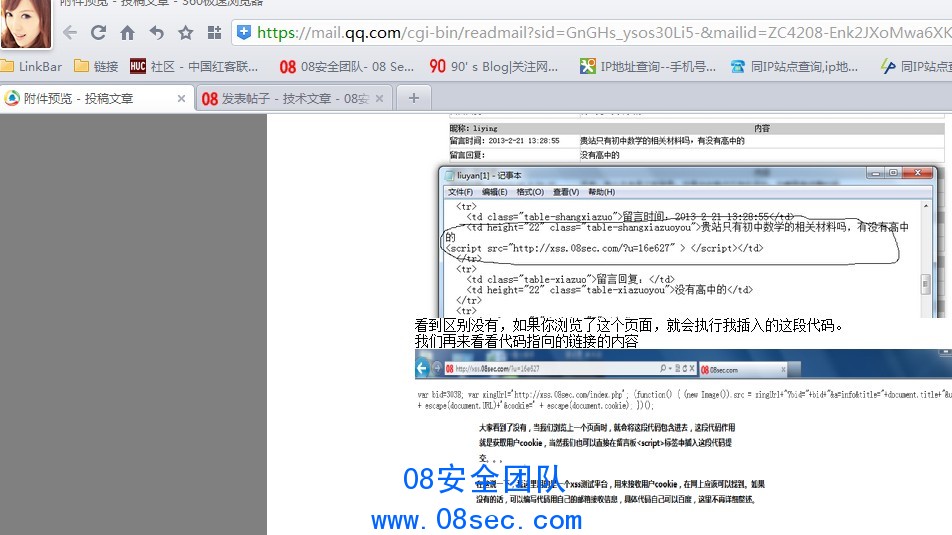Open 编辑(E) menu in Notepad window
952x535 pixels.
494,192
